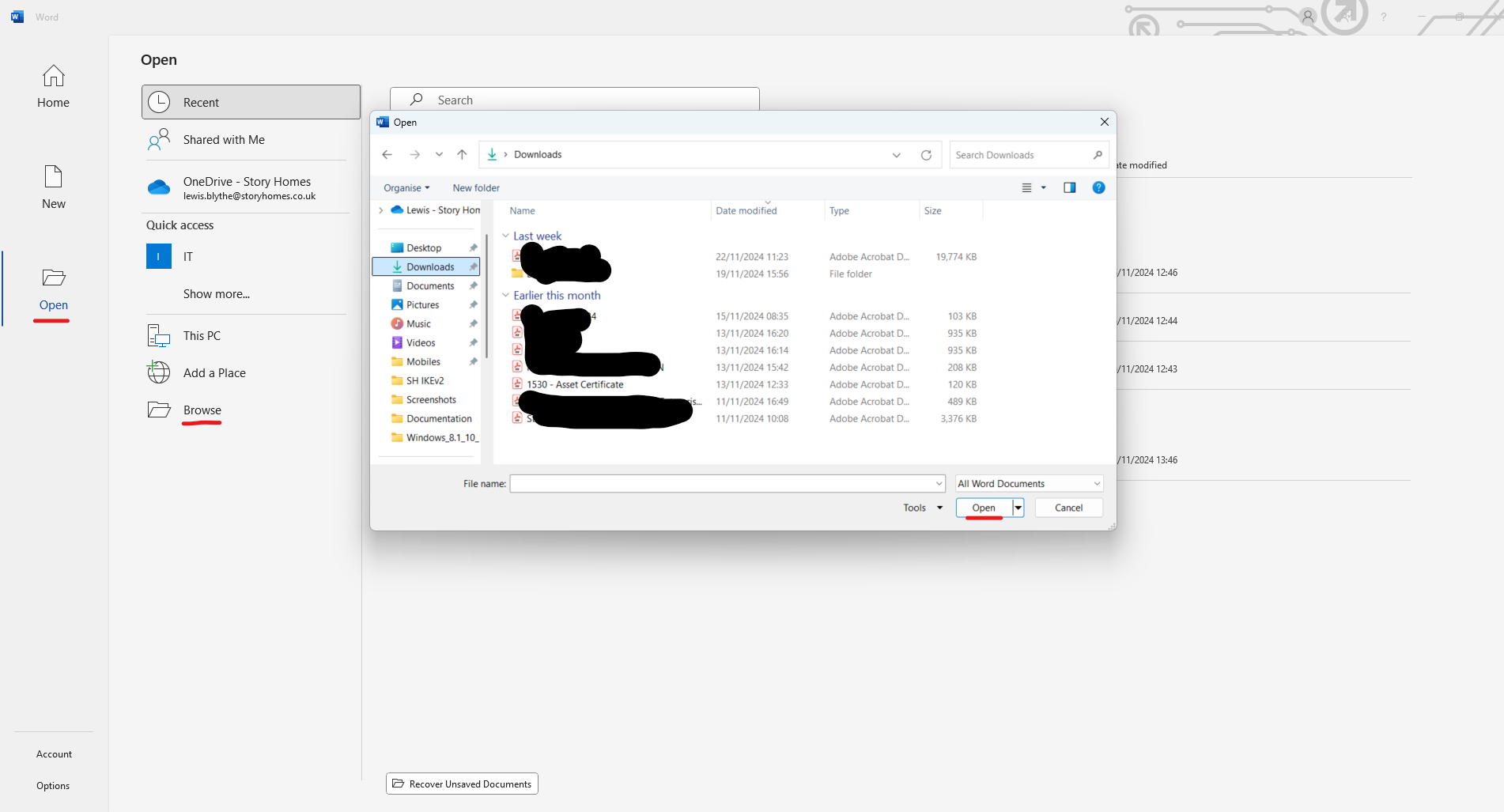This screenshot has height=812, width=1504.
Task: Pin icon next to Desktop in navigation
Action: (473, 248)
